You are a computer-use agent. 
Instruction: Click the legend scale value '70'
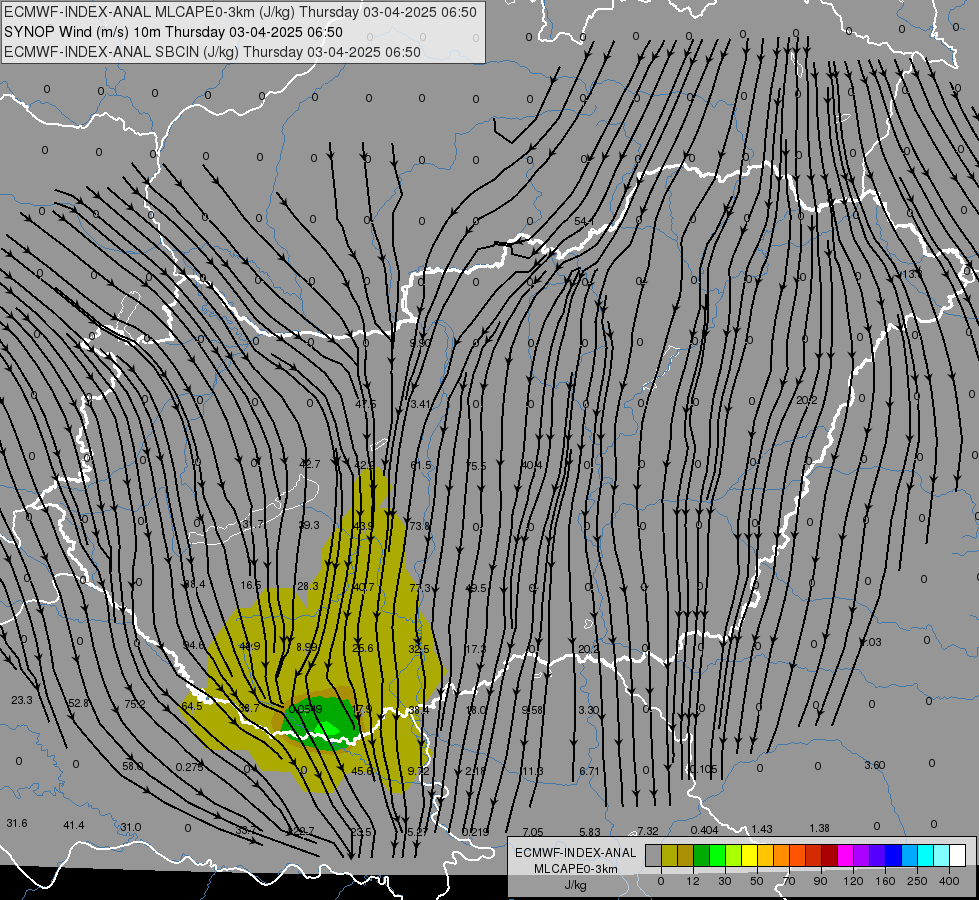click(789, 881)
